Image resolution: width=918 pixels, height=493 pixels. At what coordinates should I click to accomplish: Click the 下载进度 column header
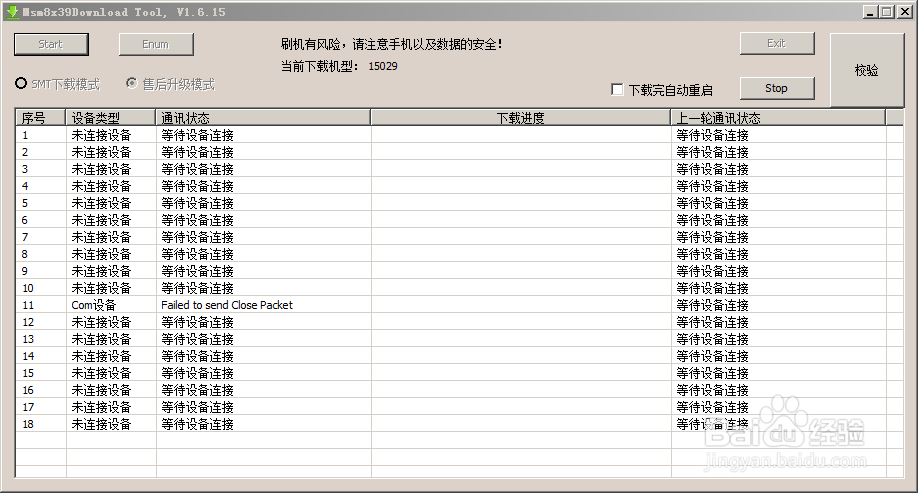click(x=520, y=118)
